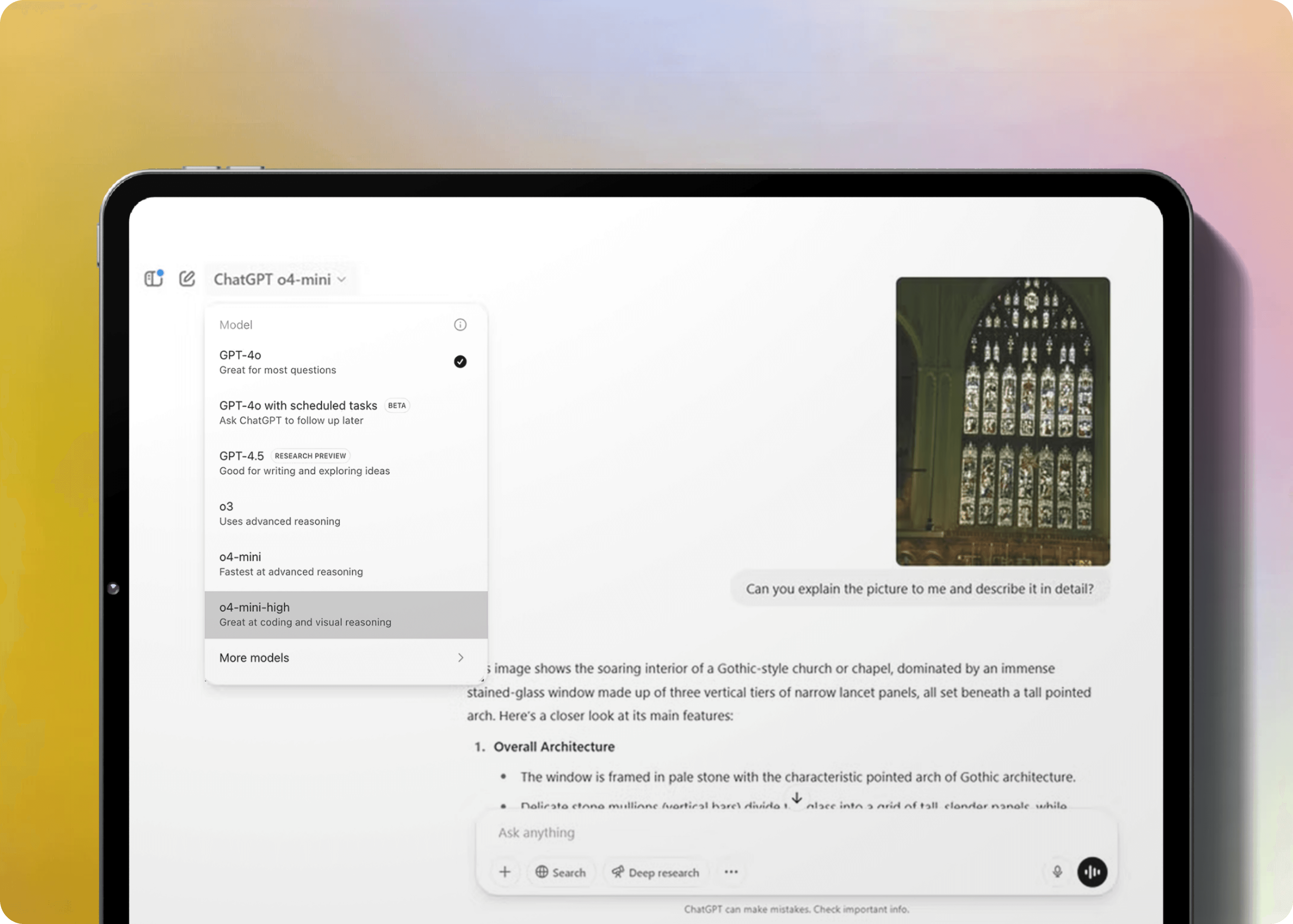This screenshot has width=1293, height=924.
Task: Select the o4-mini model option
Action: (345, 564)
